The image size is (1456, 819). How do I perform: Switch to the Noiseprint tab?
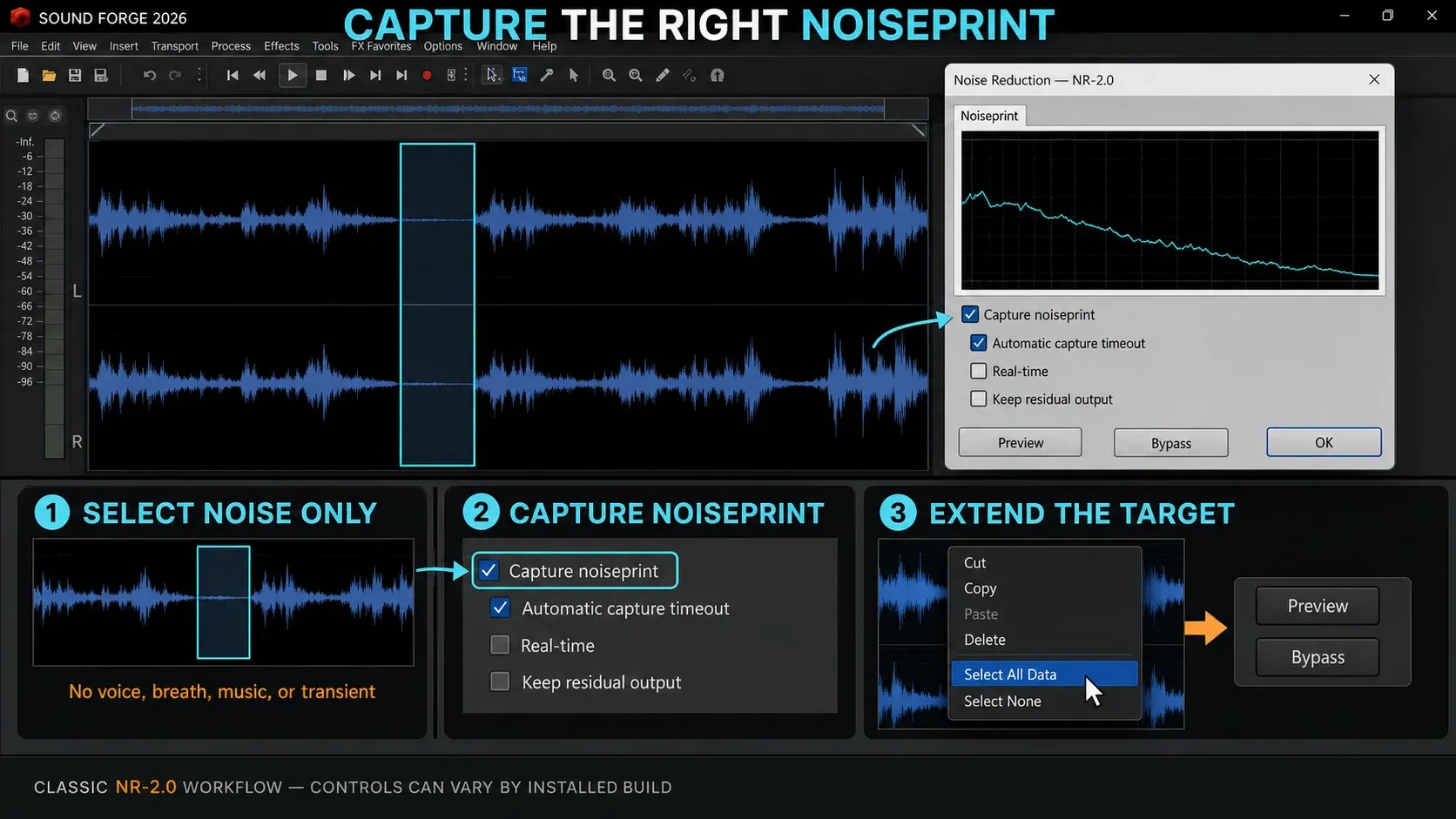click(989, 116)
